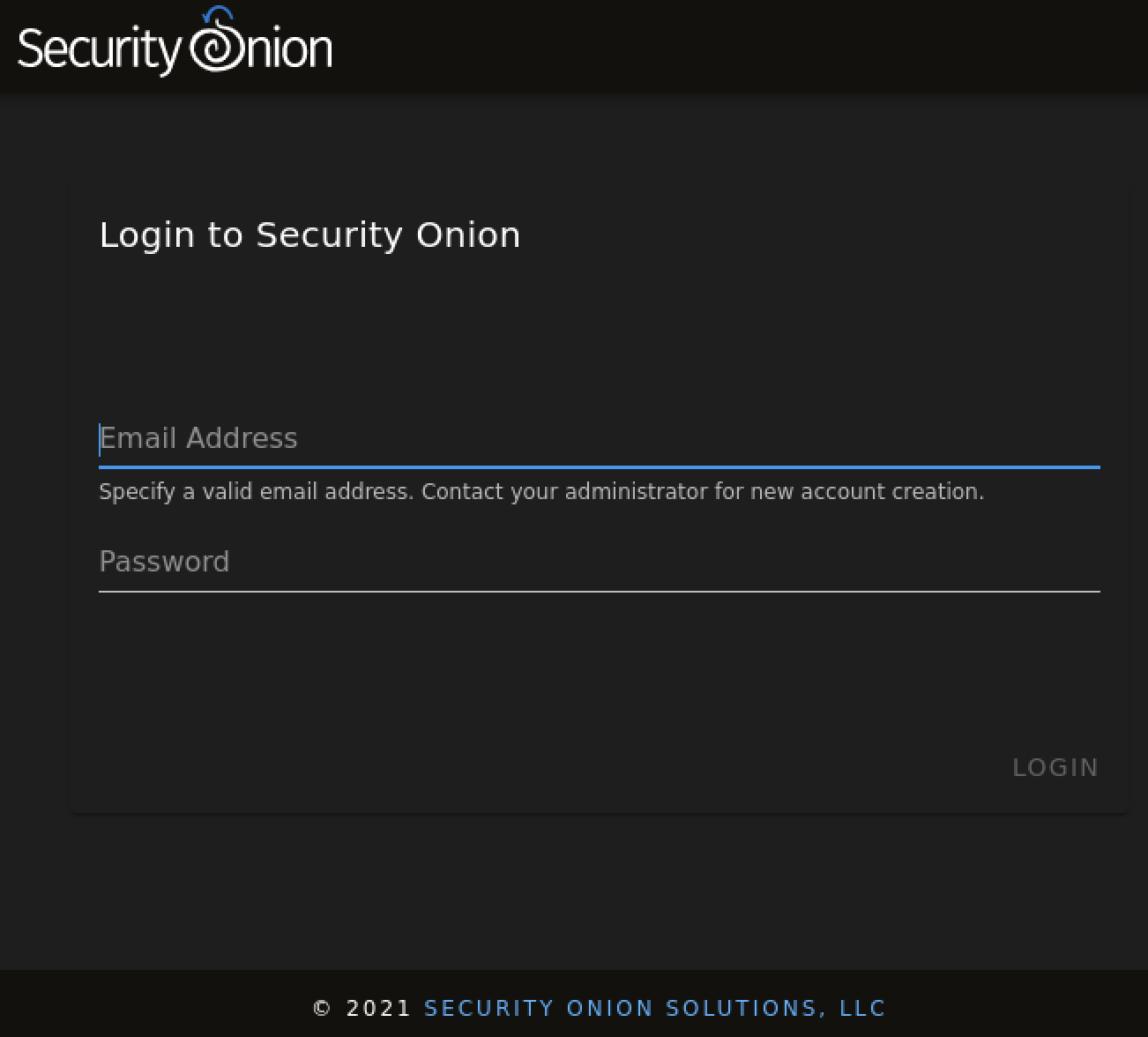Click the Password placeholder label

click(164, 562)
